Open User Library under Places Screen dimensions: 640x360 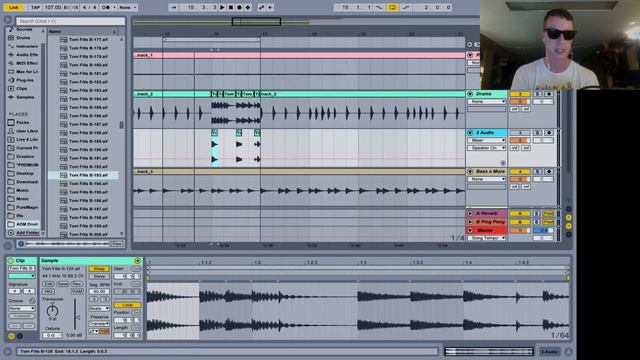tap(27, 131)
